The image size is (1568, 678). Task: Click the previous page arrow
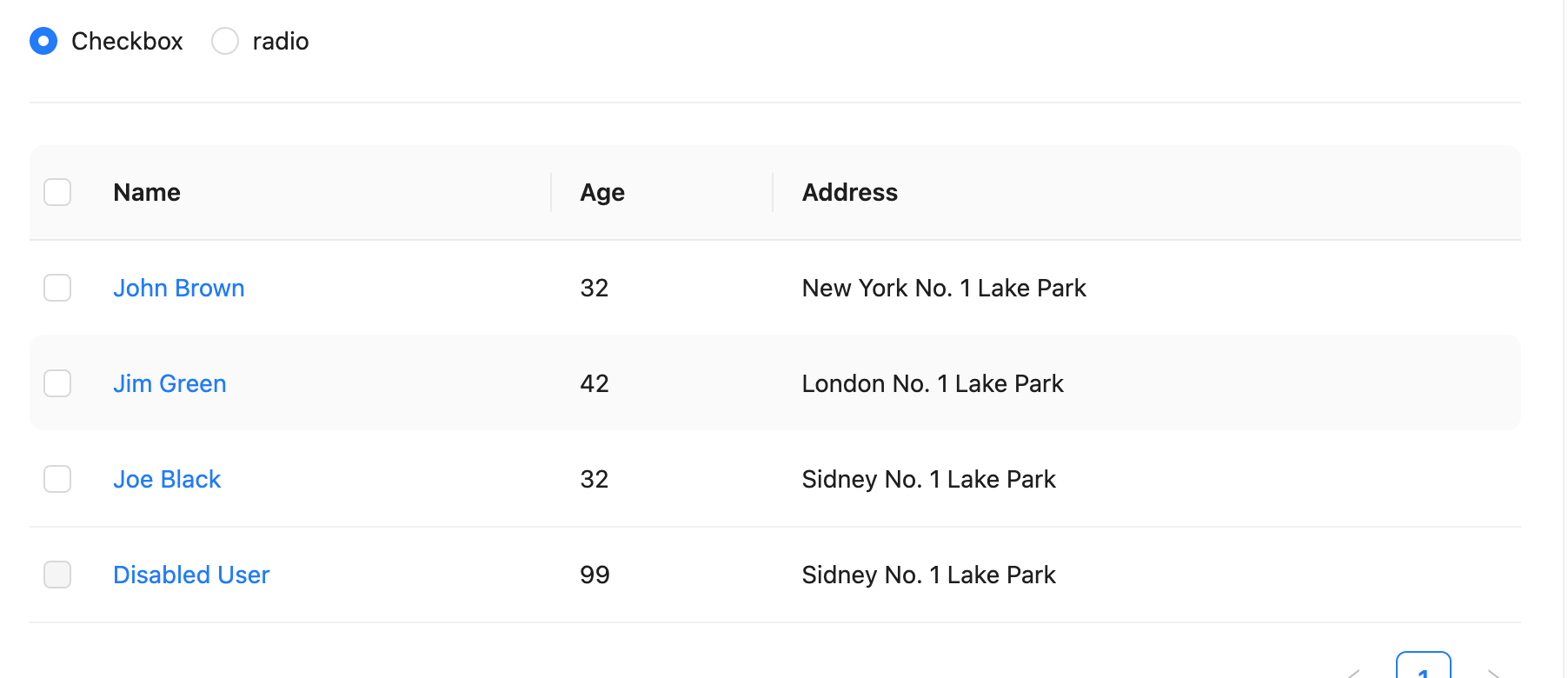tap(1353, 673)
